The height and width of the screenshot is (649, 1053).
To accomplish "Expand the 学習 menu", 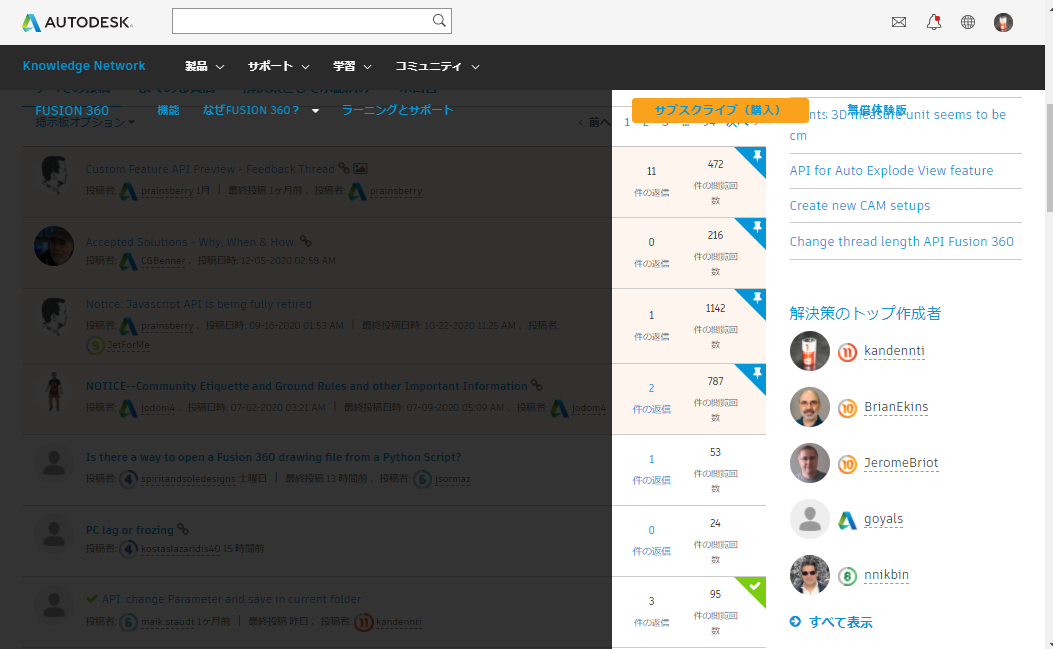I will point(352,67).
